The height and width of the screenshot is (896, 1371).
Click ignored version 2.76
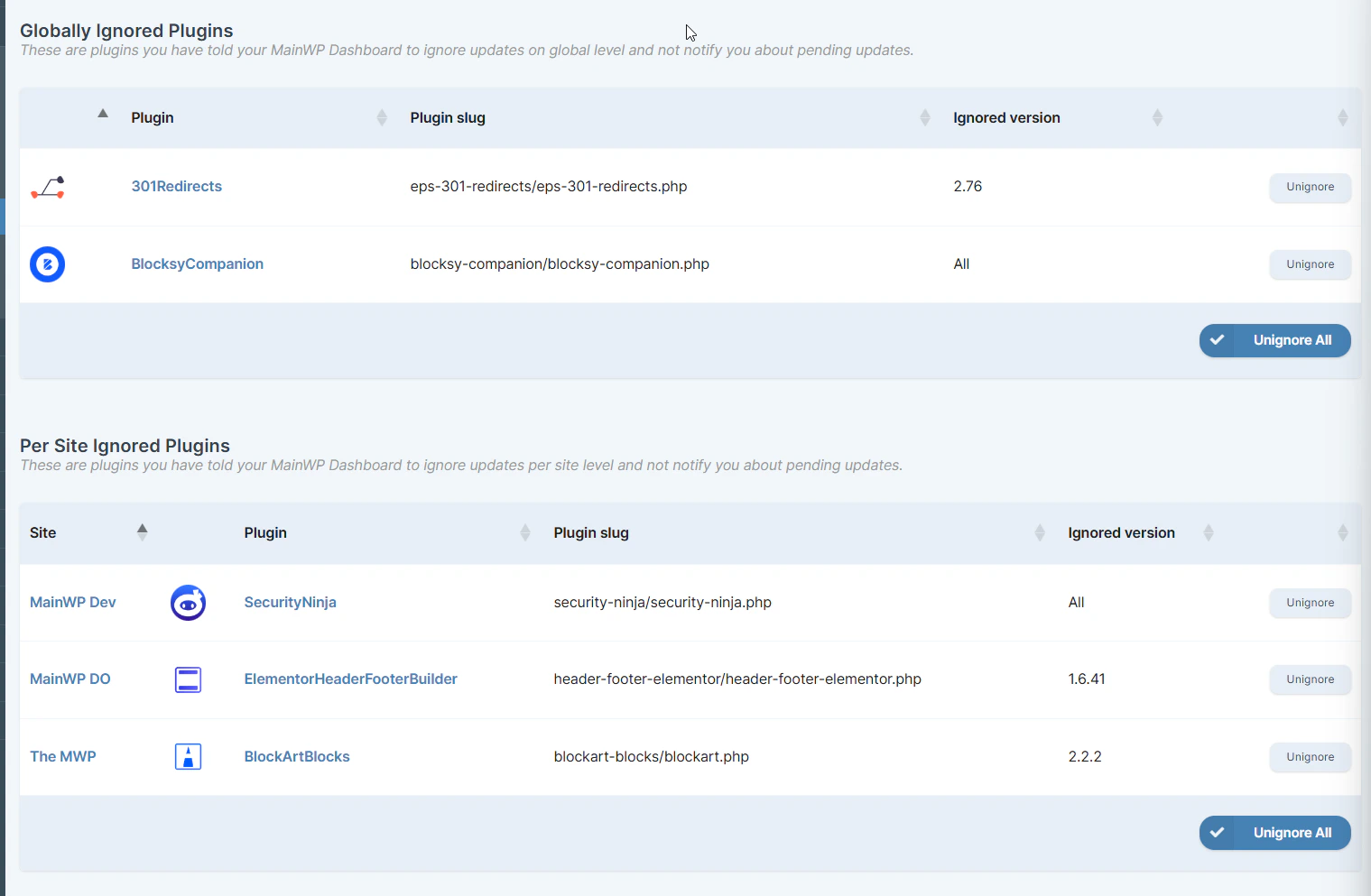coord(968,186)
